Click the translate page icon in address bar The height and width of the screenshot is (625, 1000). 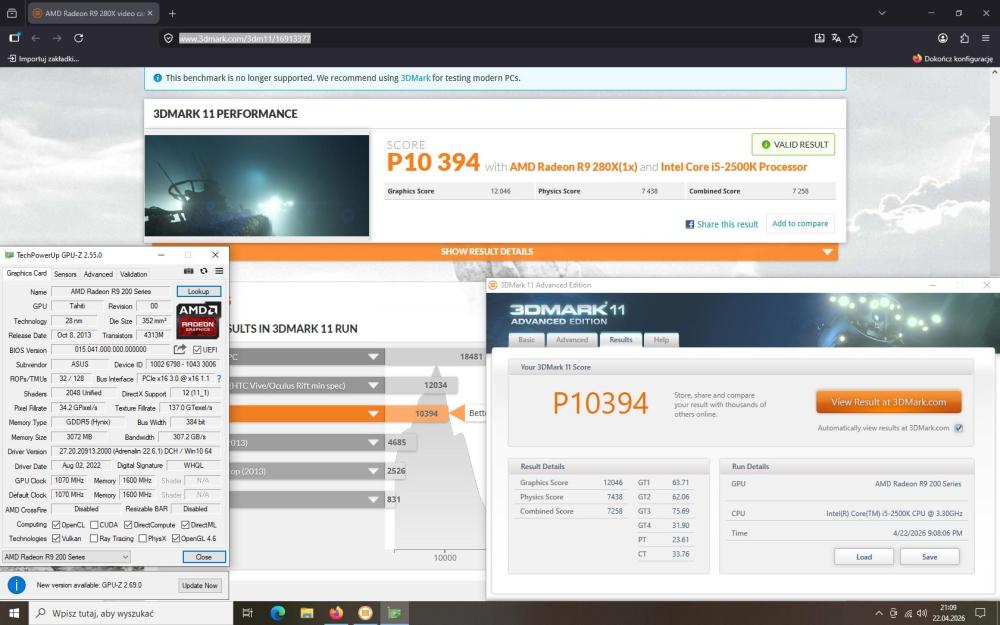[x=836, y=38]
